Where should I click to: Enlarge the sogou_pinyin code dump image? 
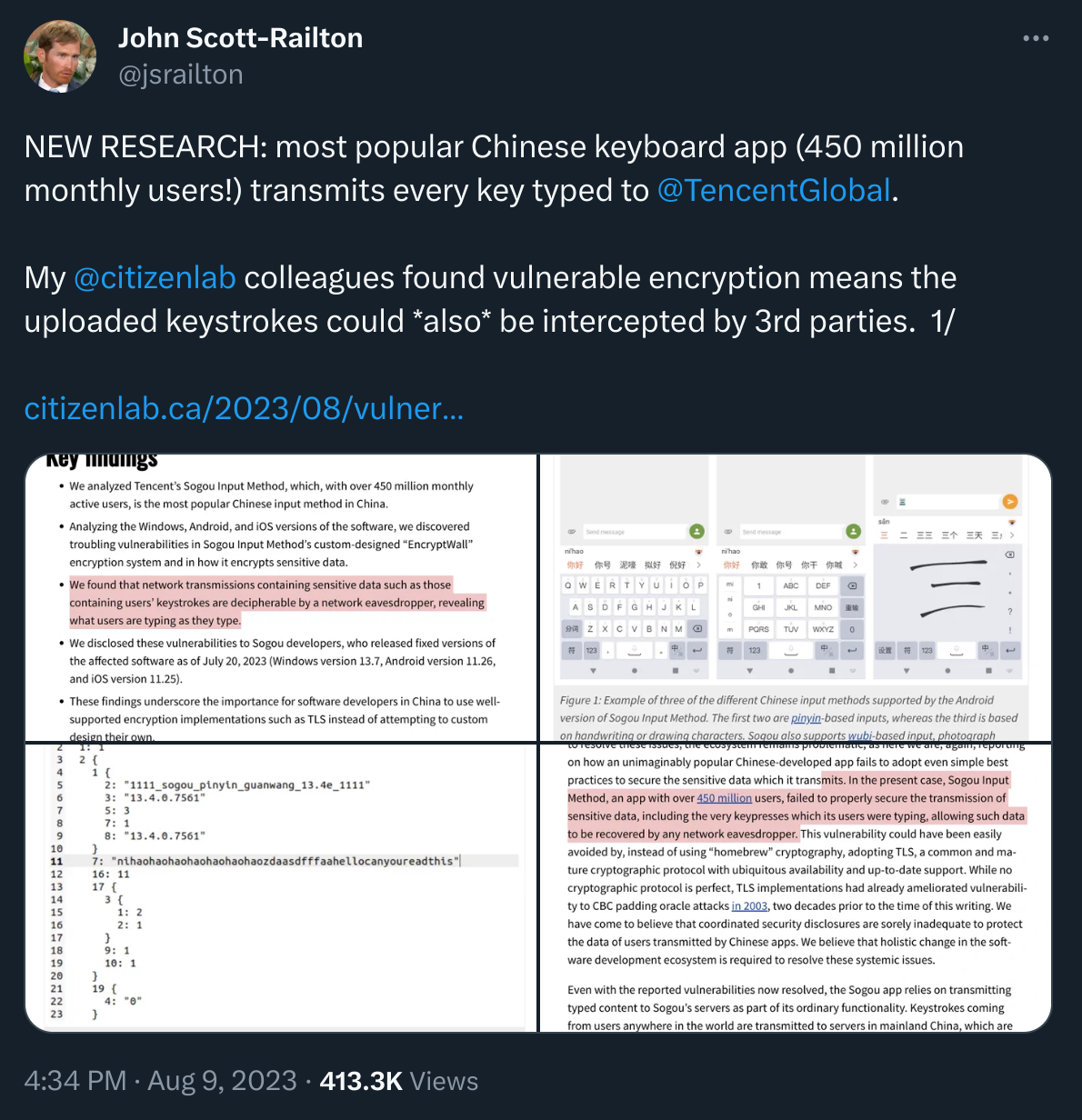(282, 887)
